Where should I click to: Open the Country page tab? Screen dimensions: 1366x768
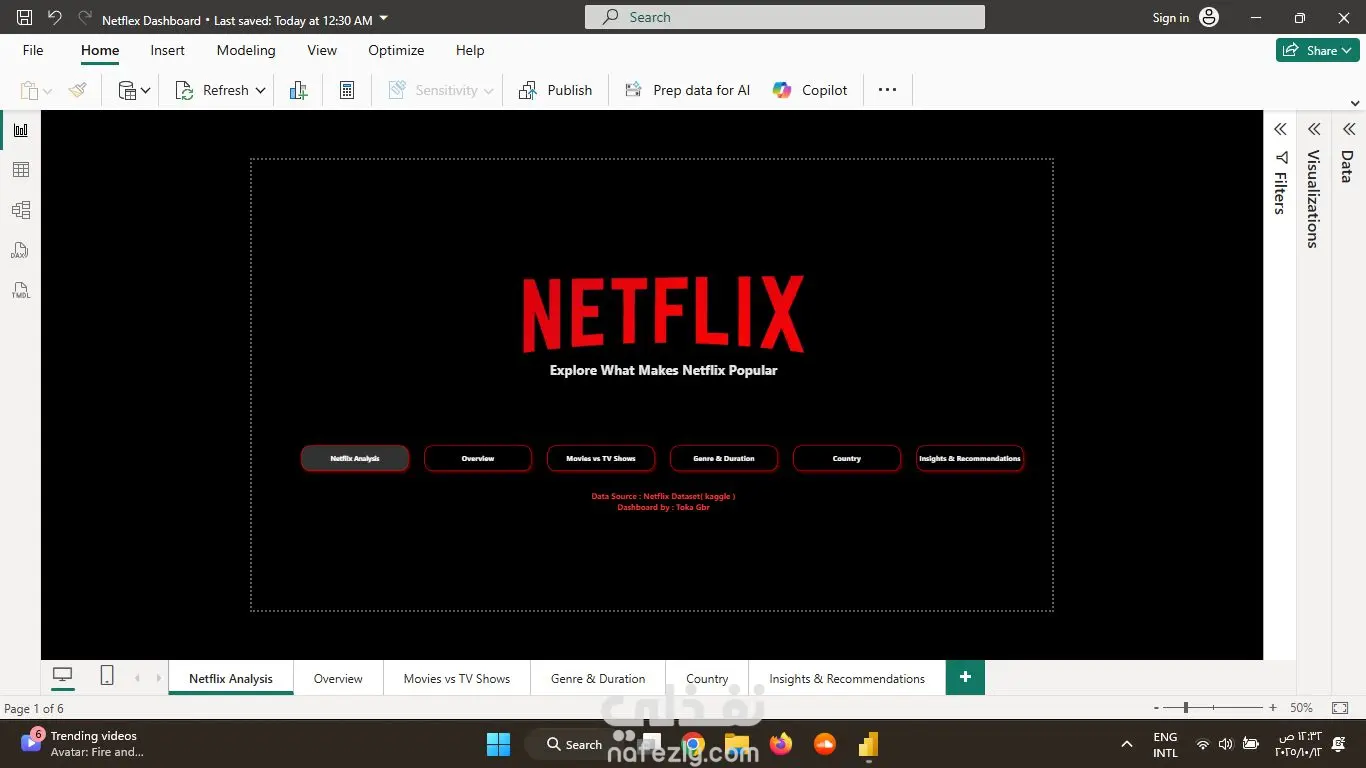click(x=707, y=678)
